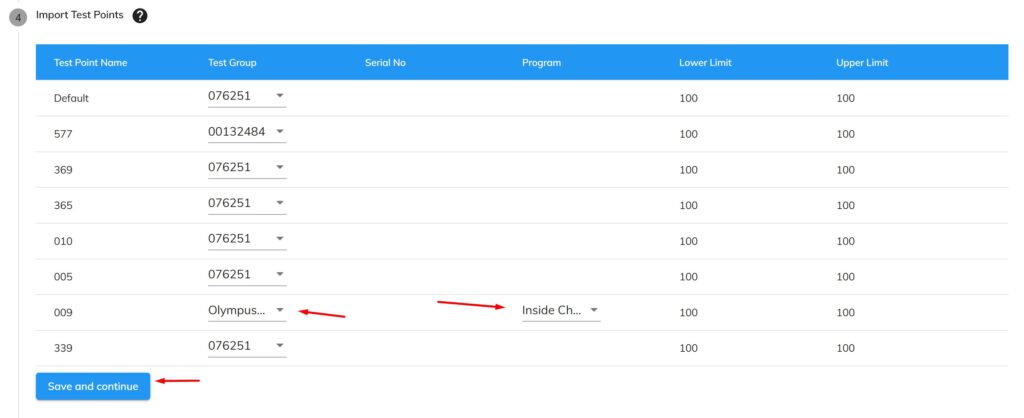Click the Lower Limit column header
Viewport: 1024px width, 418px height.
click(x=705, y=63)
